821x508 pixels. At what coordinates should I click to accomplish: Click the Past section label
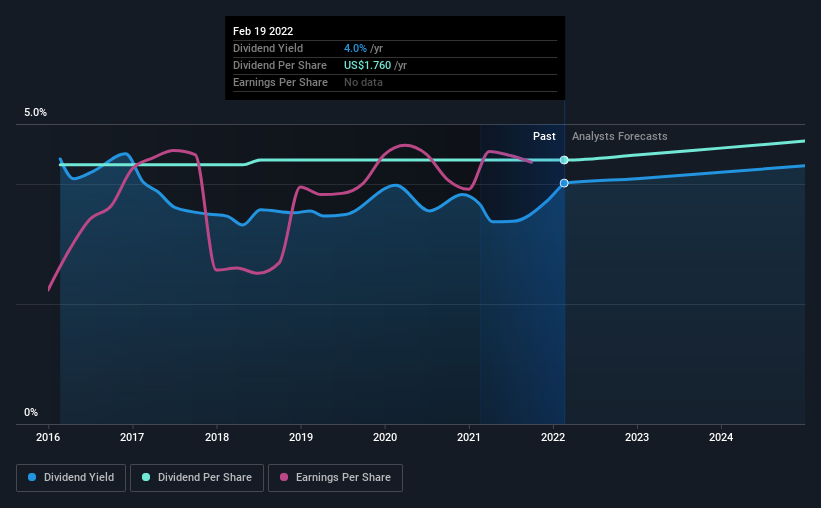[x=544, y=136]
